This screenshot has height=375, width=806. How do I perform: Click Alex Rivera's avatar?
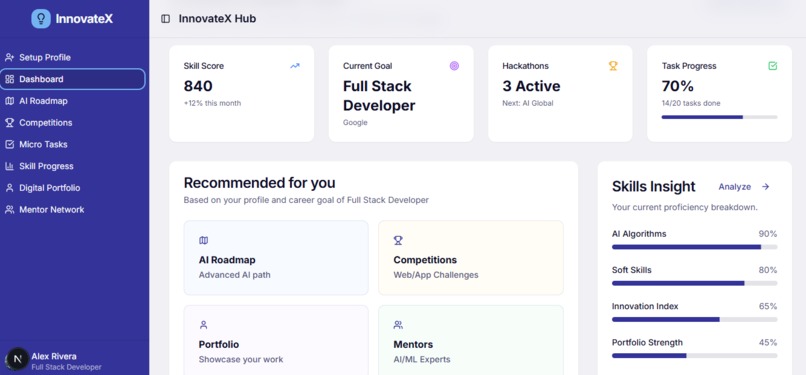[x=17, y=359]
